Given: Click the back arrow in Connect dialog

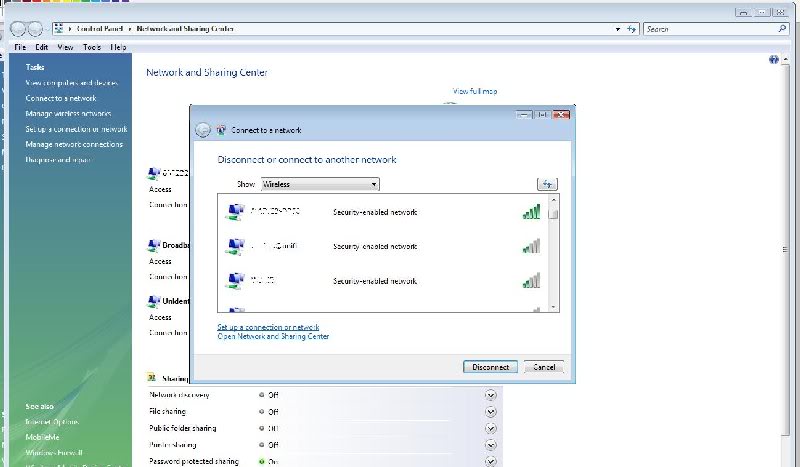Looking at the screenshot, I should point(203,130).
